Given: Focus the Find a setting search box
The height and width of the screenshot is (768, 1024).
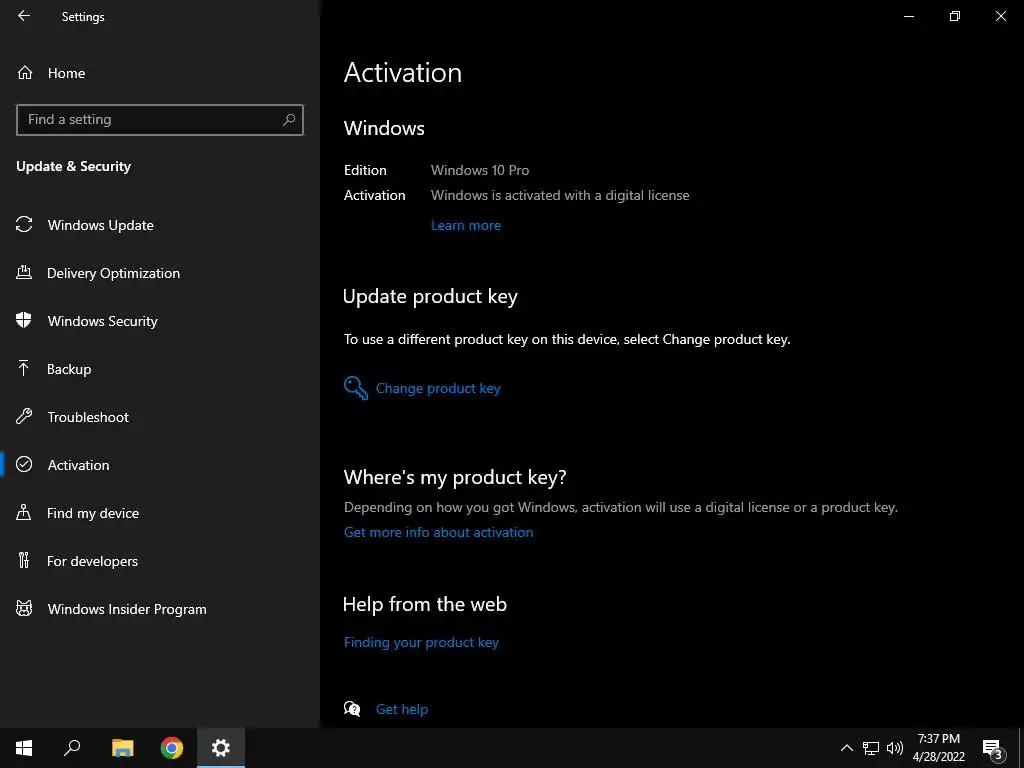Looking at the screenshot, I should click(159, 120).
